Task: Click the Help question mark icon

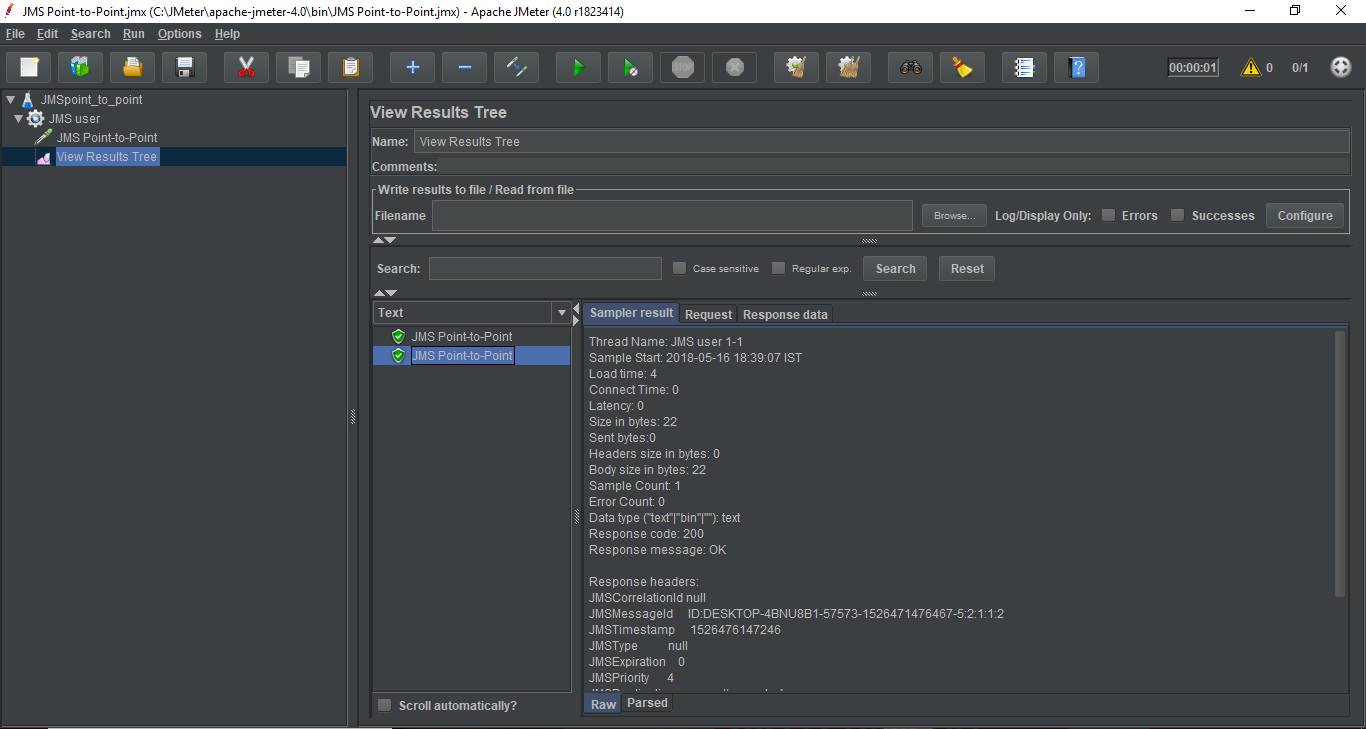Action: click(x=1076, y=68)
